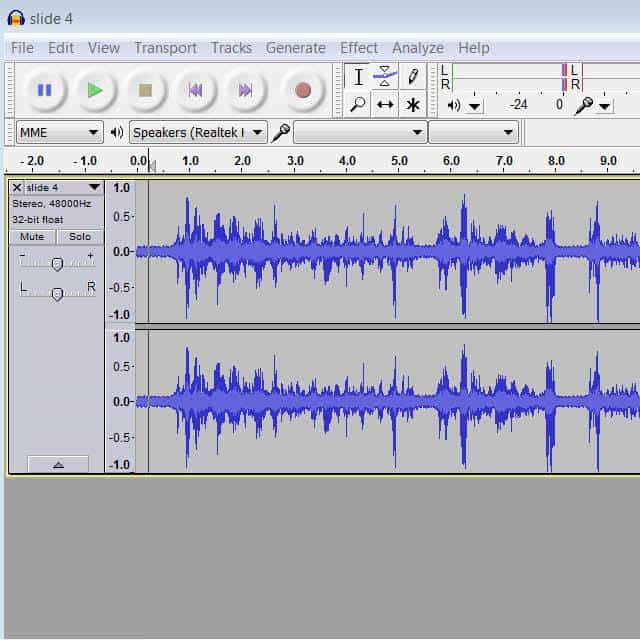
Task: Click the input microphone meter icon
Action: click(584, 106)
